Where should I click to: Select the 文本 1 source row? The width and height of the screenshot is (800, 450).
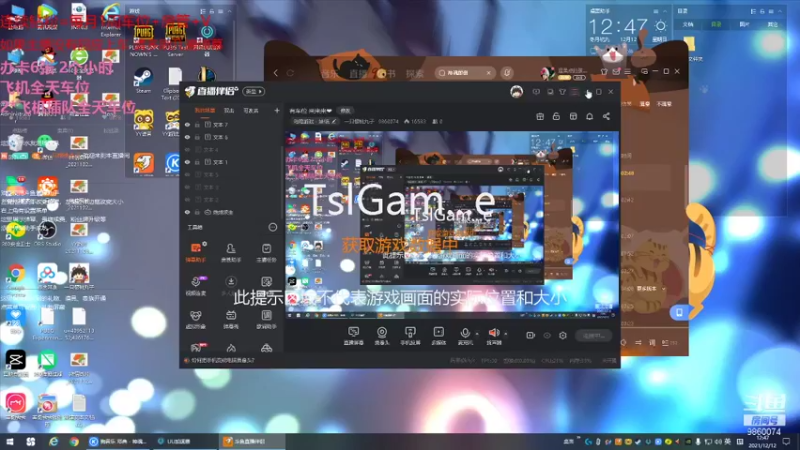(x=232, y=162)
